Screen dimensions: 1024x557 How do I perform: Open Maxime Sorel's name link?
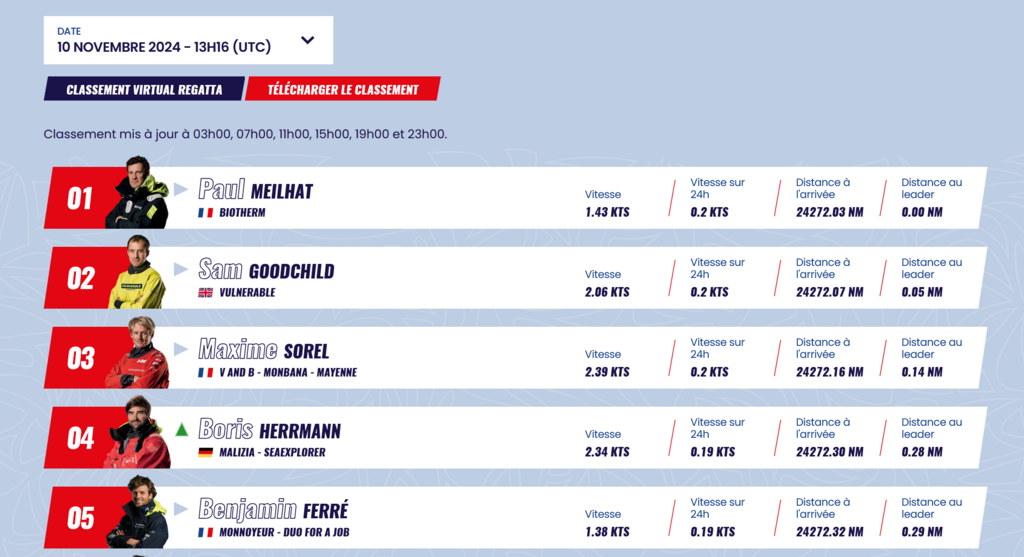(x=264, y=350)
